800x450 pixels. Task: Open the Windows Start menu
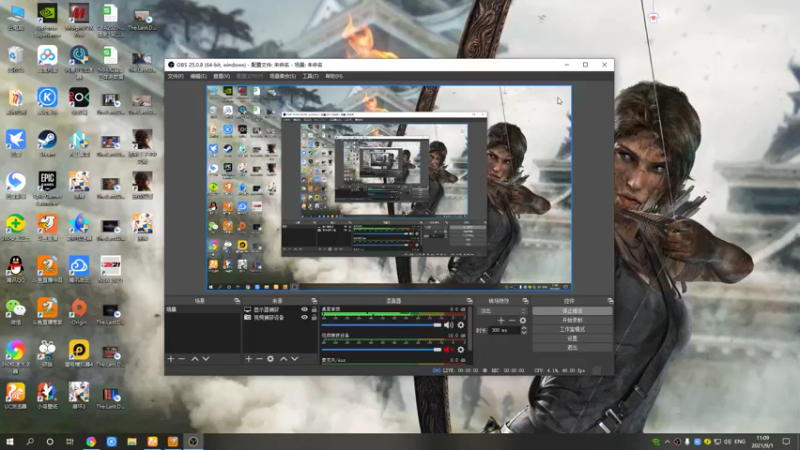10,441
